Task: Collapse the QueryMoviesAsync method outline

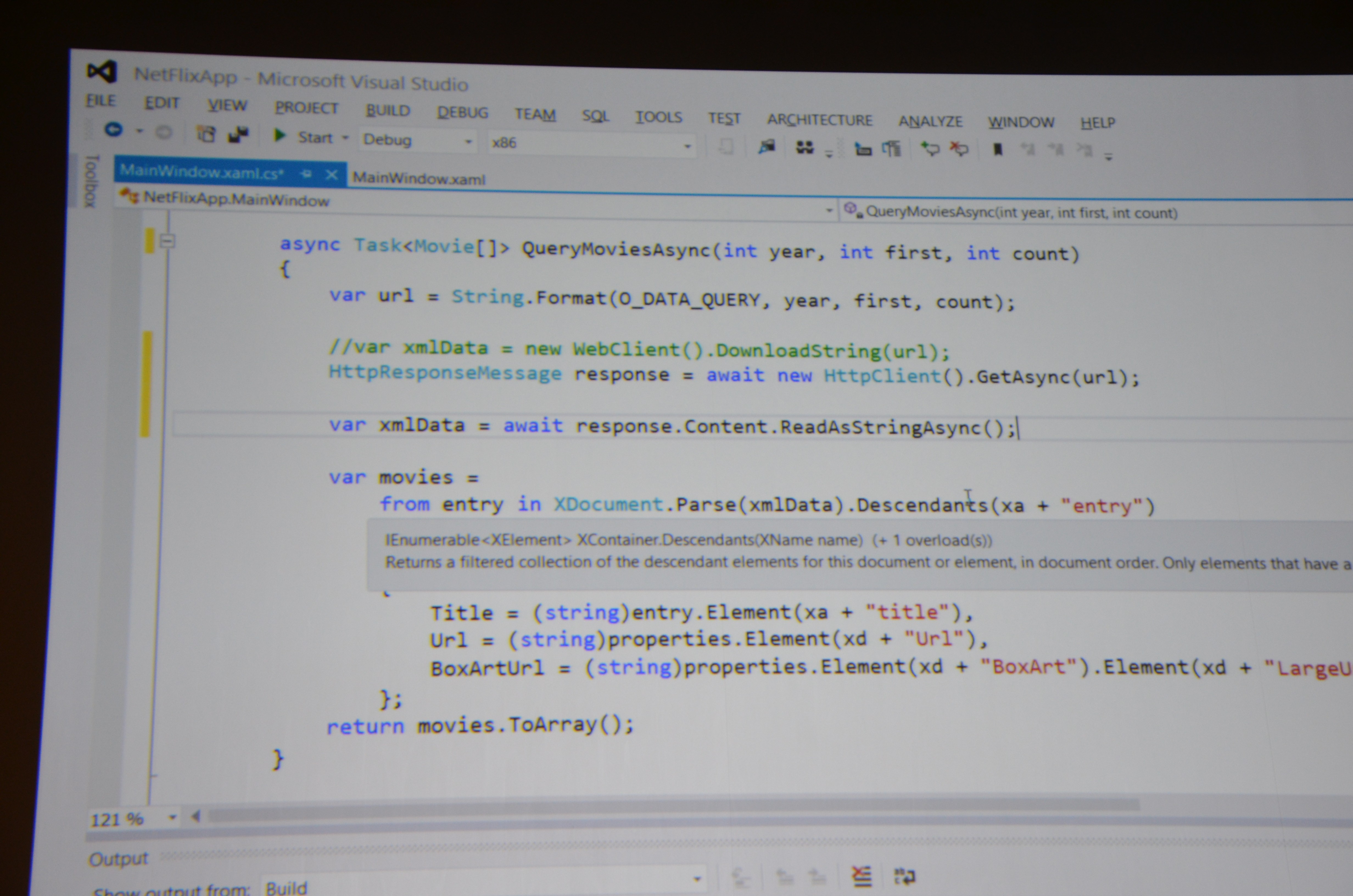Action: point(167,241)
